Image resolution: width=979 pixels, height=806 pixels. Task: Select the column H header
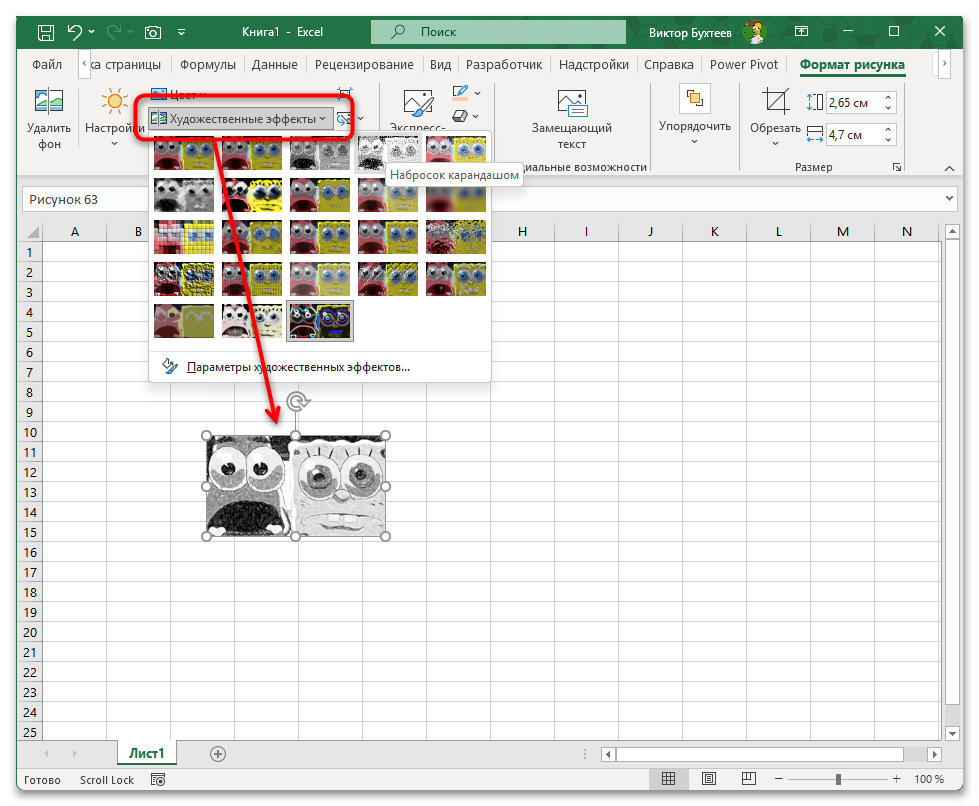tap(522, 232)
